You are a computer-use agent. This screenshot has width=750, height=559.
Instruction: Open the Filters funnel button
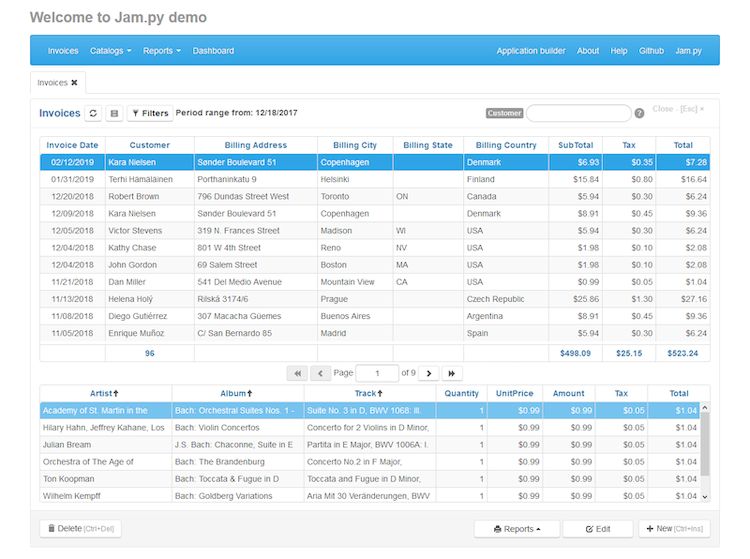coord(149,114)
